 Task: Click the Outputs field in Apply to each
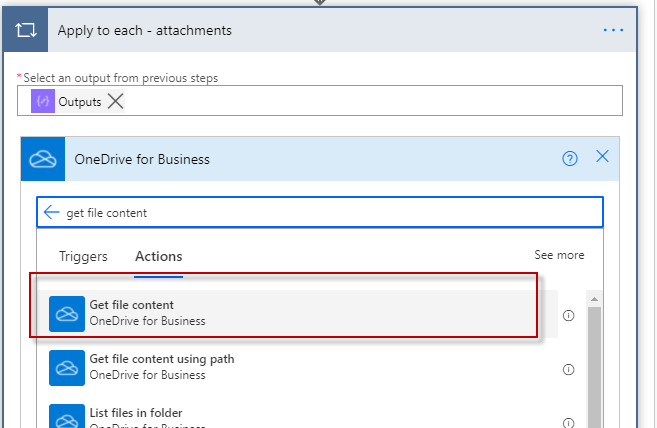pyautogui.click(x=370, y=101)
